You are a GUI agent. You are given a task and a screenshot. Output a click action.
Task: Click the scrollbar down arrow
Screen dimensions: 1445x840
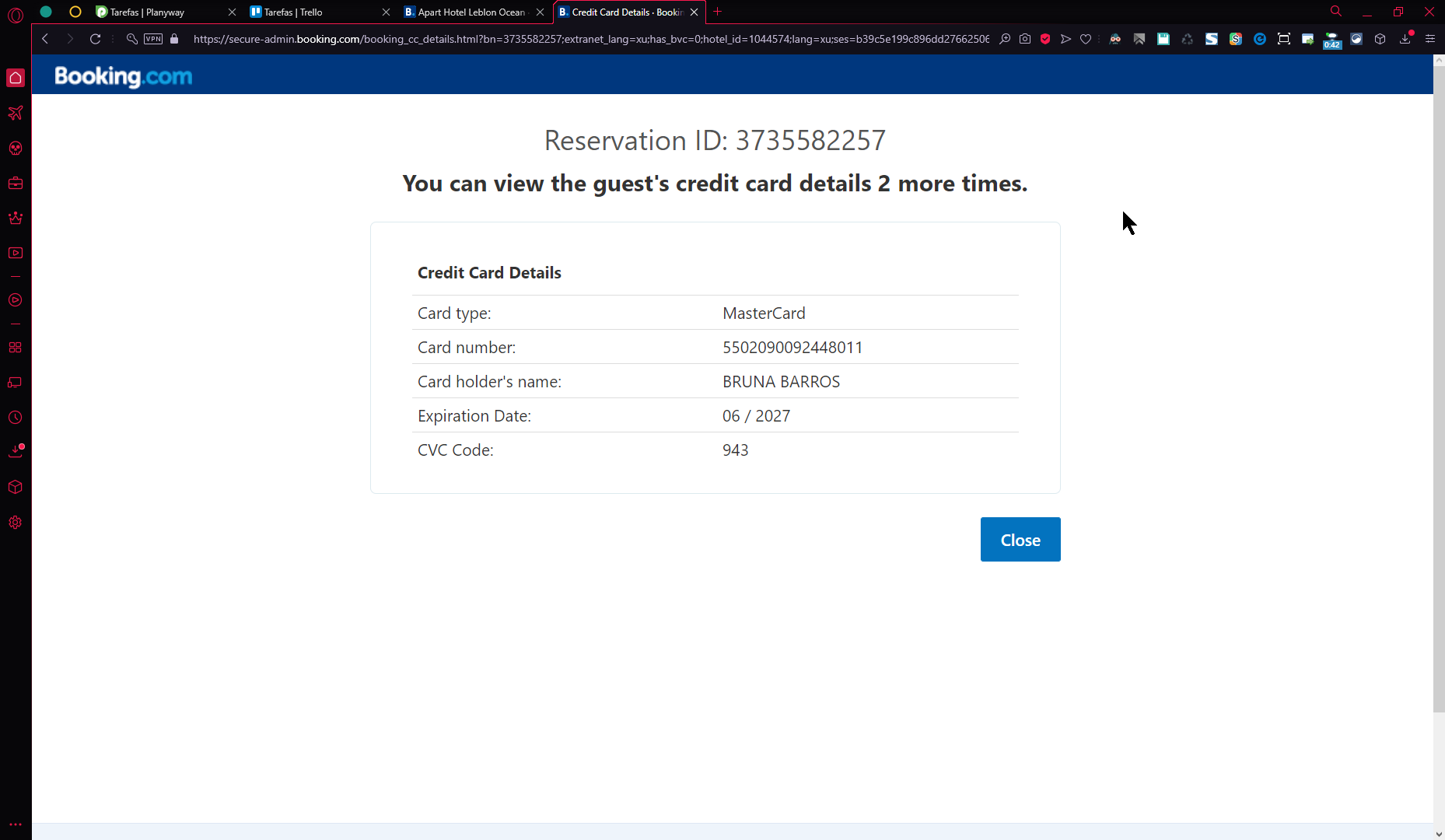[1439, 834]
